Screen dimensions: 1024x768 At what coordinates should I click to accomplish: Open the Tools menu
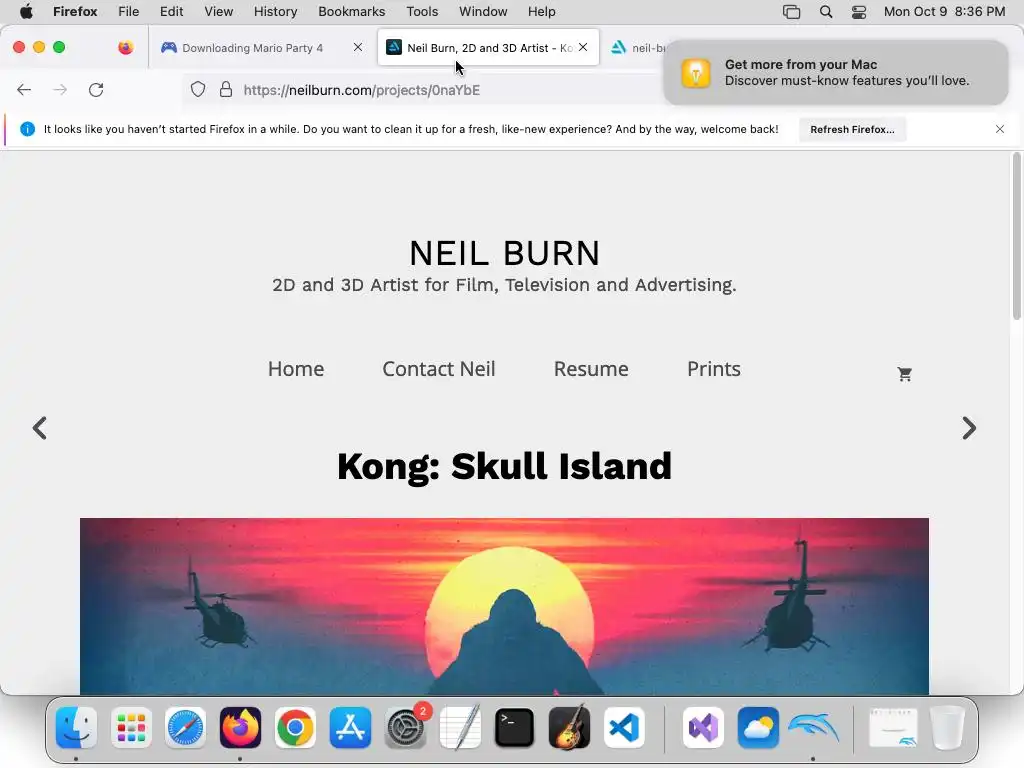point(423,12)
